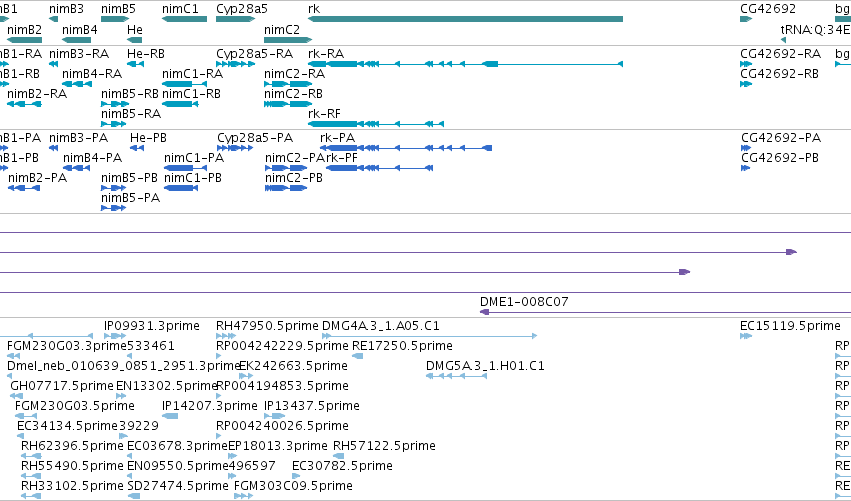Image resolution: width=851 pixels, height=501 pixels.
Task: Select the rk-PA protein label
Action: tap(338, 138)
